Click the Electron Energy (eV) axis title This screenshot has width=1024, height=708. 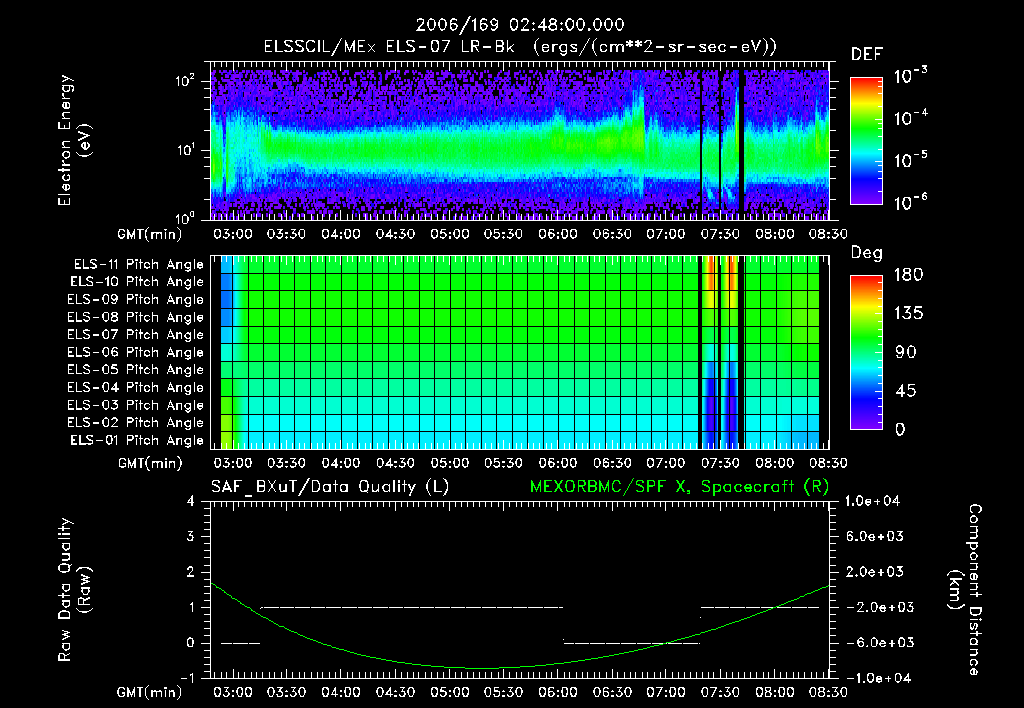click(74, 140)
